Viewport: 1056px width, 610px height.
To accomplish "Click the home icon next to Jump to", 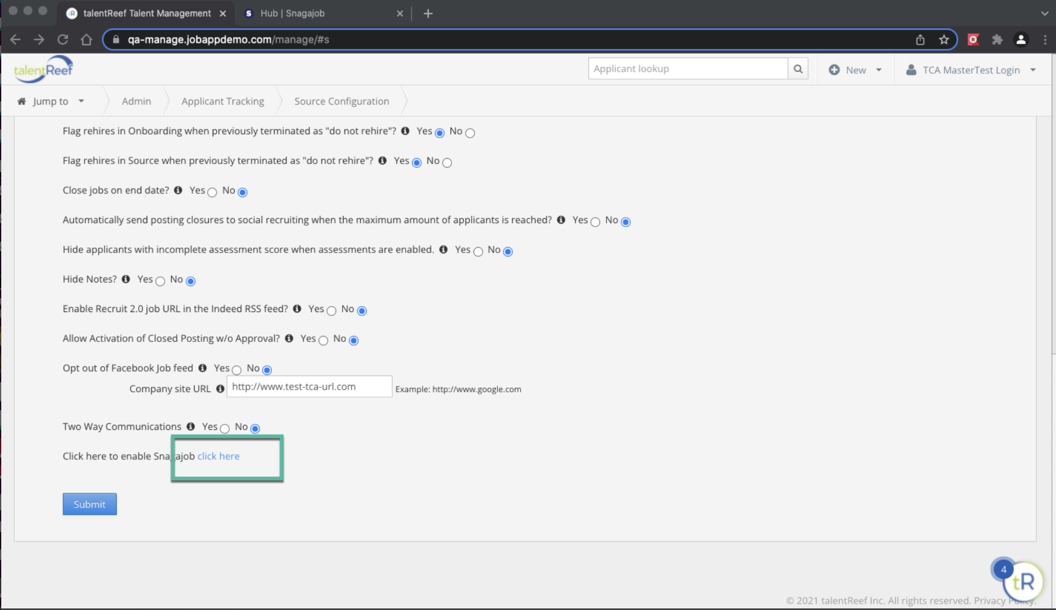I will tap(20, 100).
